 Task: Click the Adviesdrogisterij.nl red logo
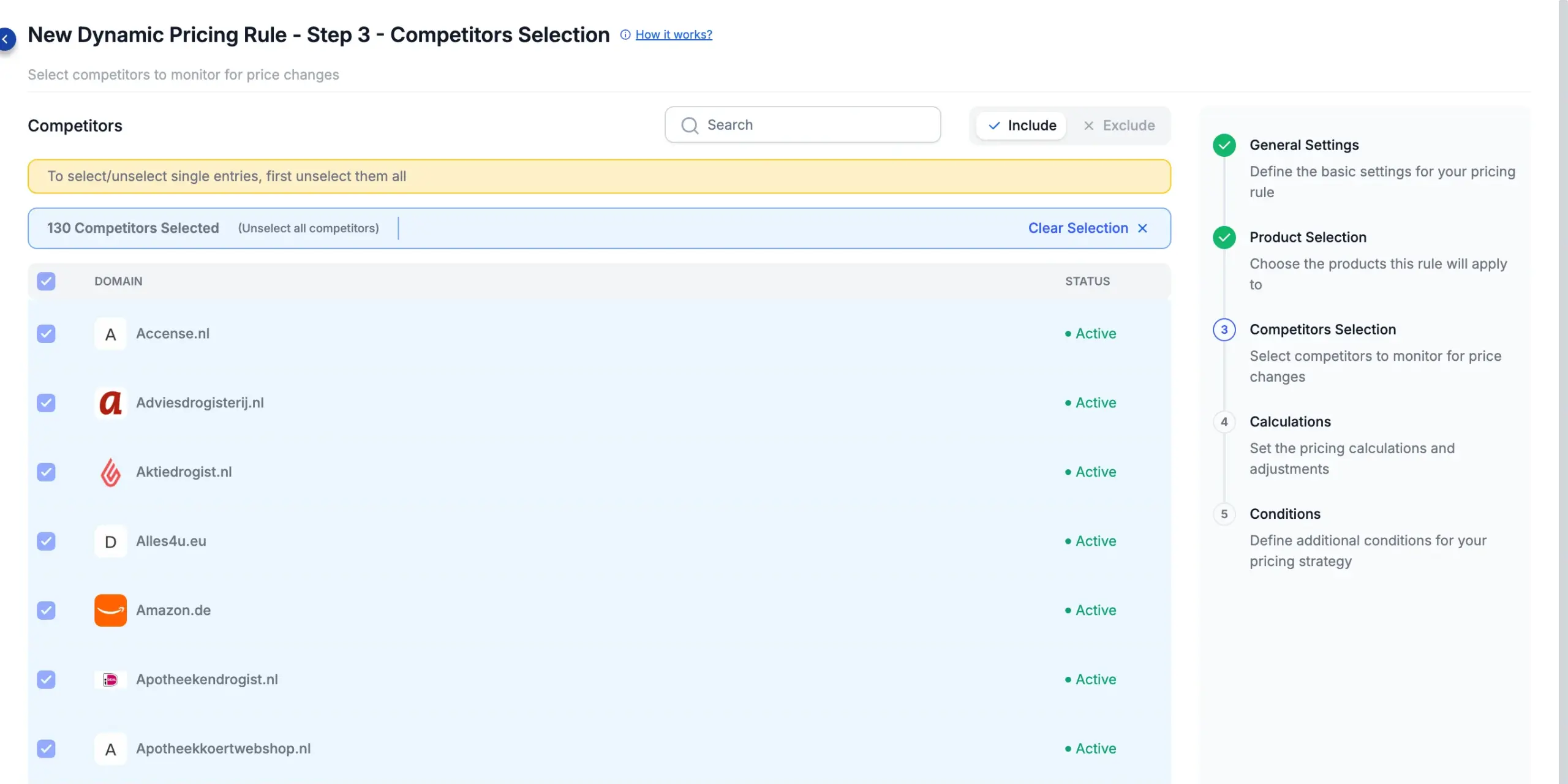click(110, 403)
